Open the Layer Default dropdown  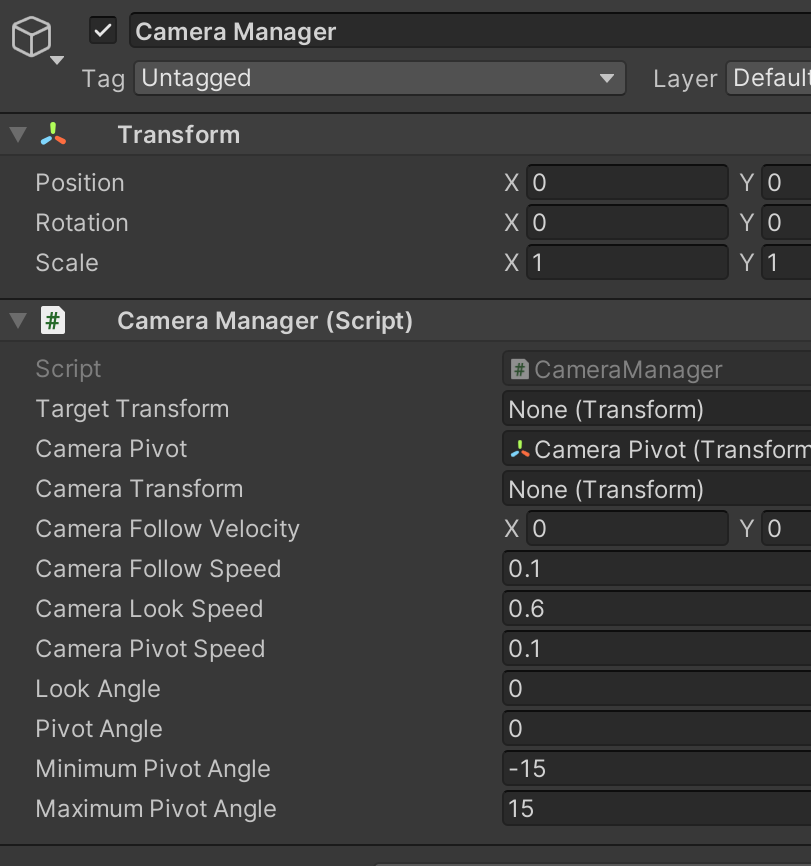coord(768,78)
